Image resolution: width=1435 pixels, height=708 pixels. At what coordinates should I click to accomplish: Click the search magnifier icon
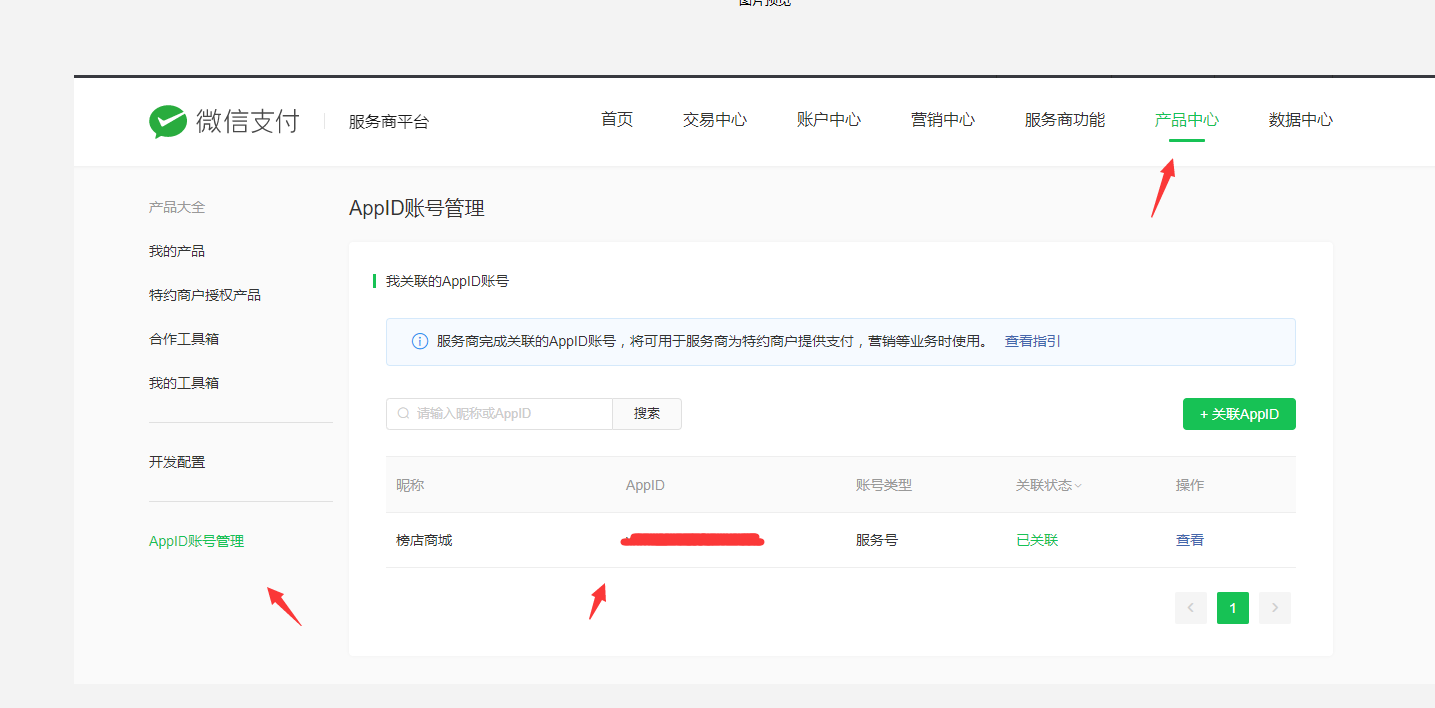[x=403, y=413]
